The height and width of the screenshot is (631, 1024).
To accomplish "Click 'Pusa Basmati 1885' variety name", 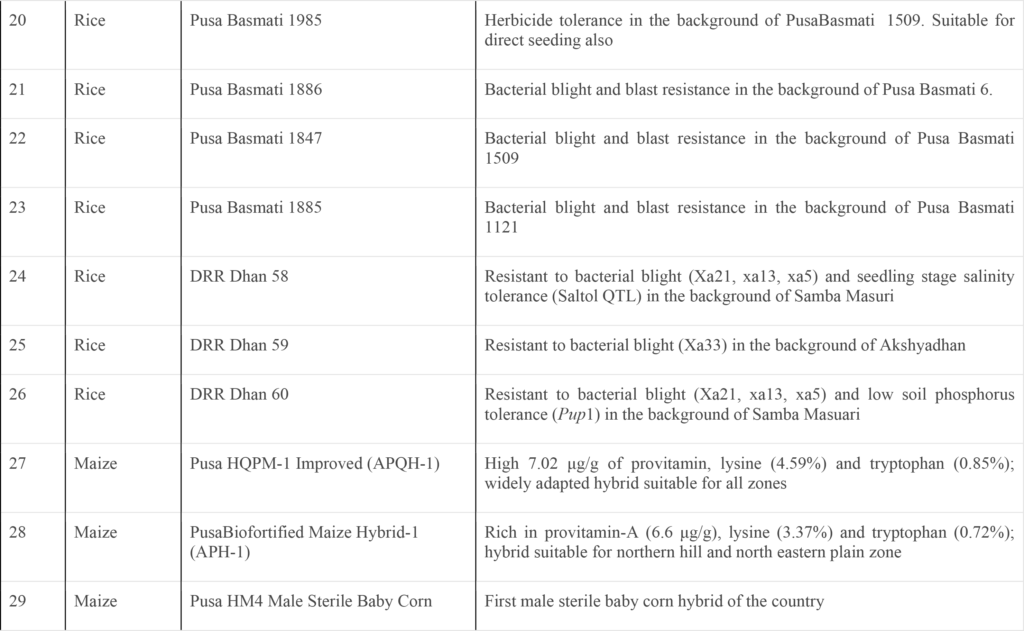I will (256, 208).
